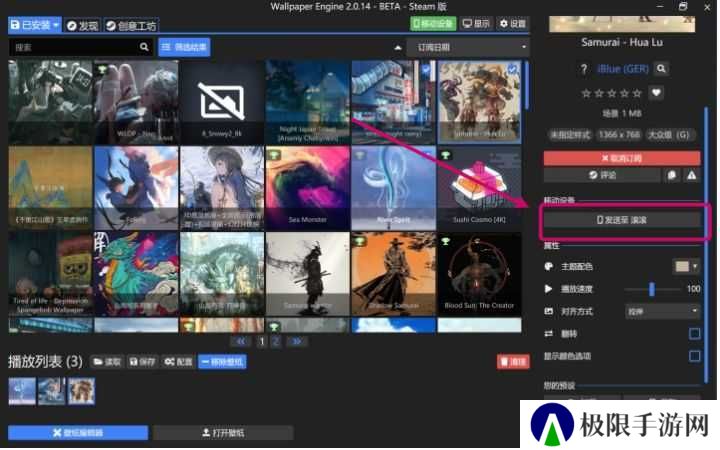Open the scheme color swatch
Viewport: 720px width, 450px height.
pos(682,266)
